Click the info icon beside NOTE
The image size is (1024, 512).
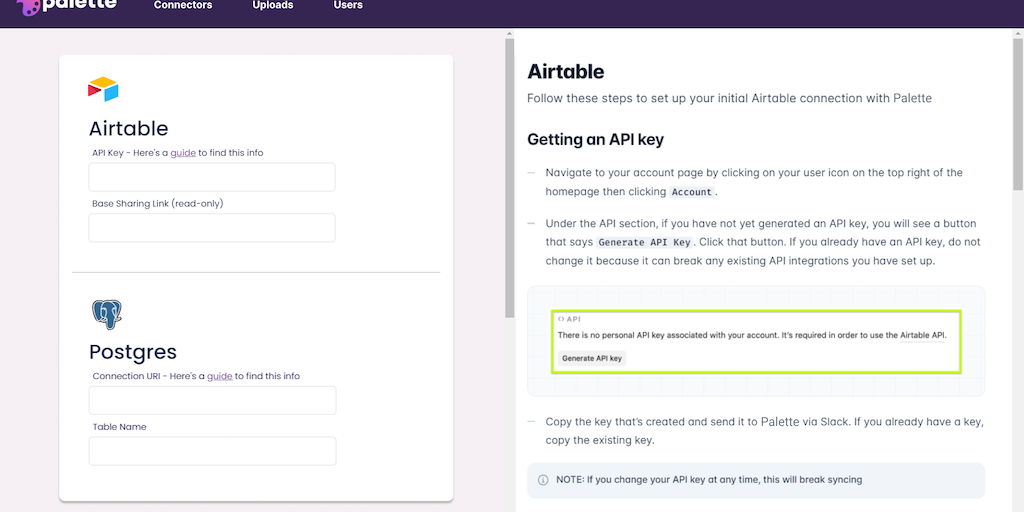coord(543,480)
